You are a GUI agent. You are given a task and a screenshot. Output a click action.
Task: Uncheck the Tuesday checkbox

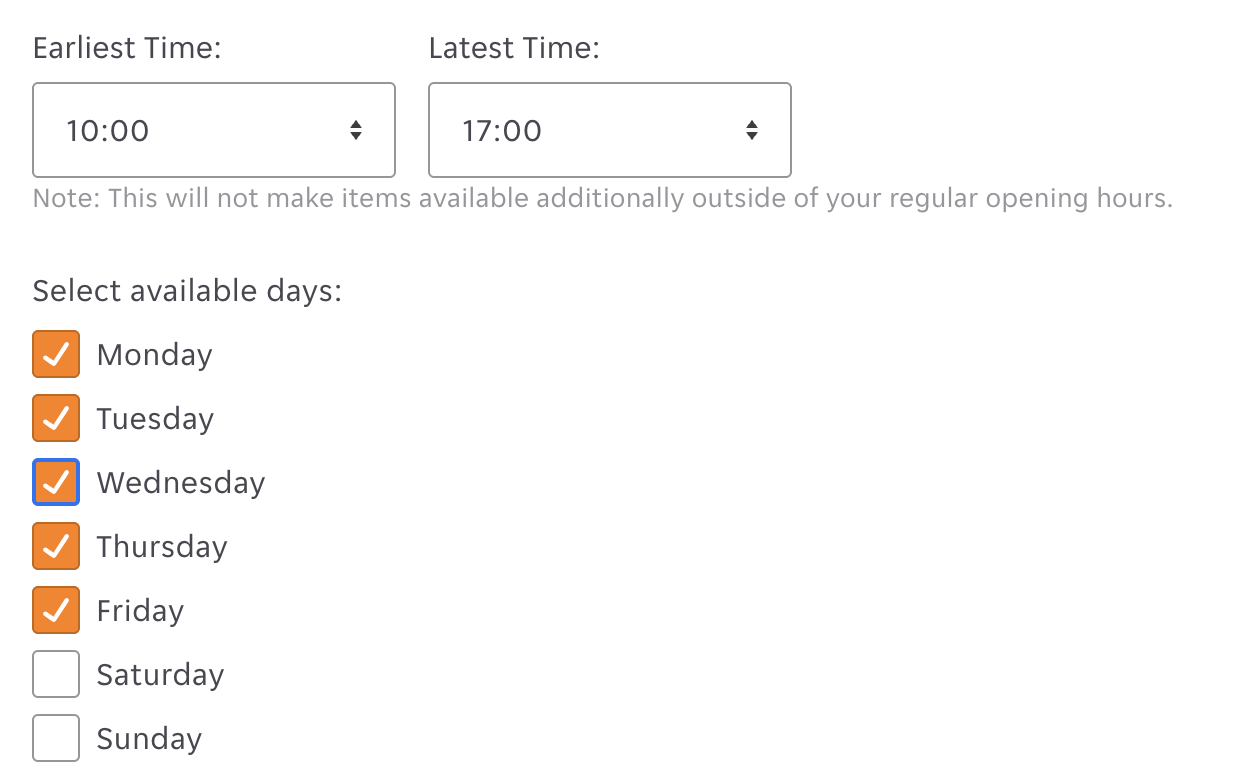(x=56, y=419)
